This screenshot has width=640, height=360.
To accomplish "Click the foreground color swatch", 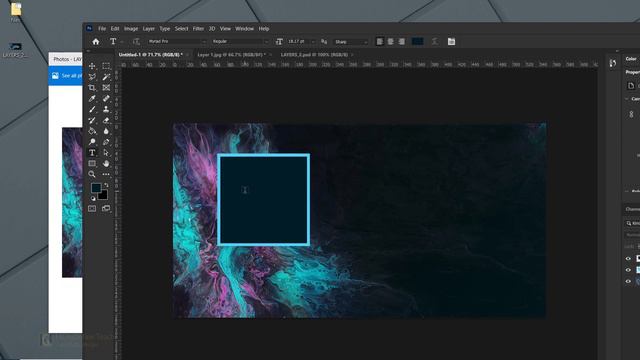I will coord(96,188).
